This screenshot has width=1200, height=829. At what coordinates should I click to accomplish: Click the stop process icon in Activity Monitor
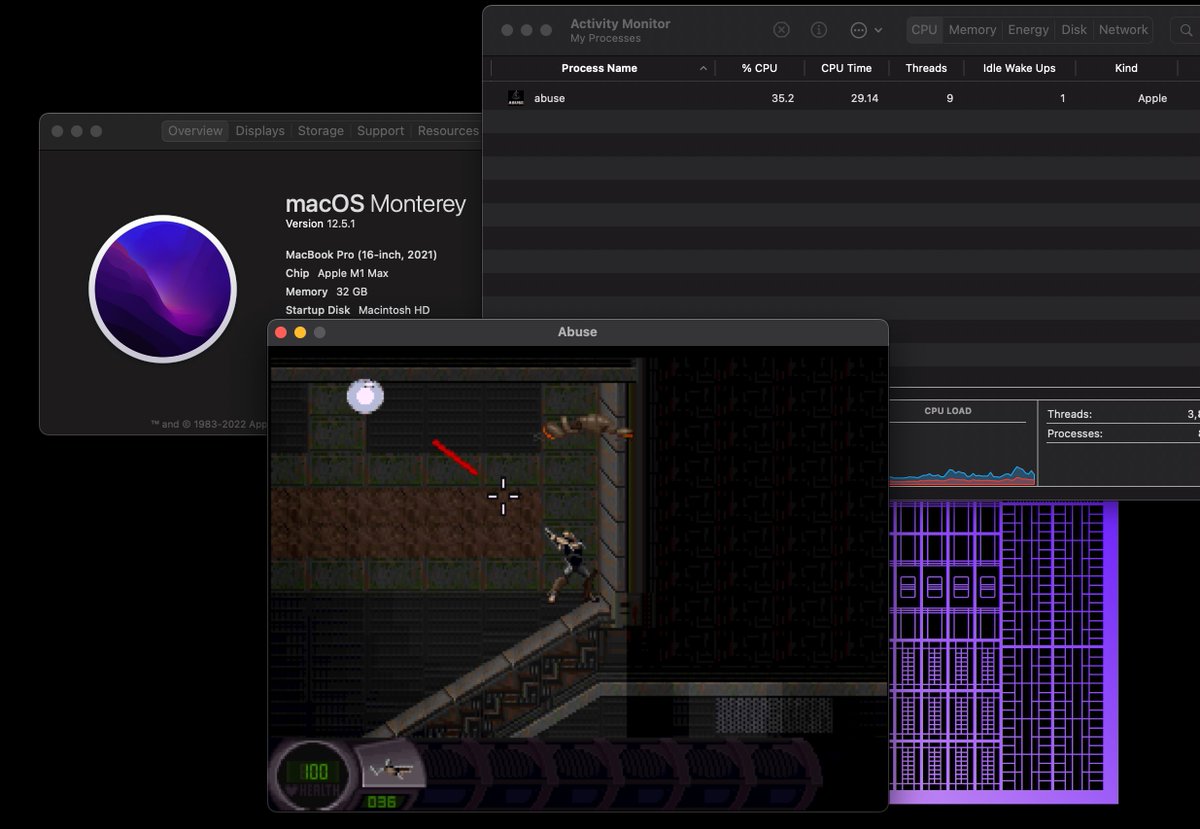click(782, 30)
